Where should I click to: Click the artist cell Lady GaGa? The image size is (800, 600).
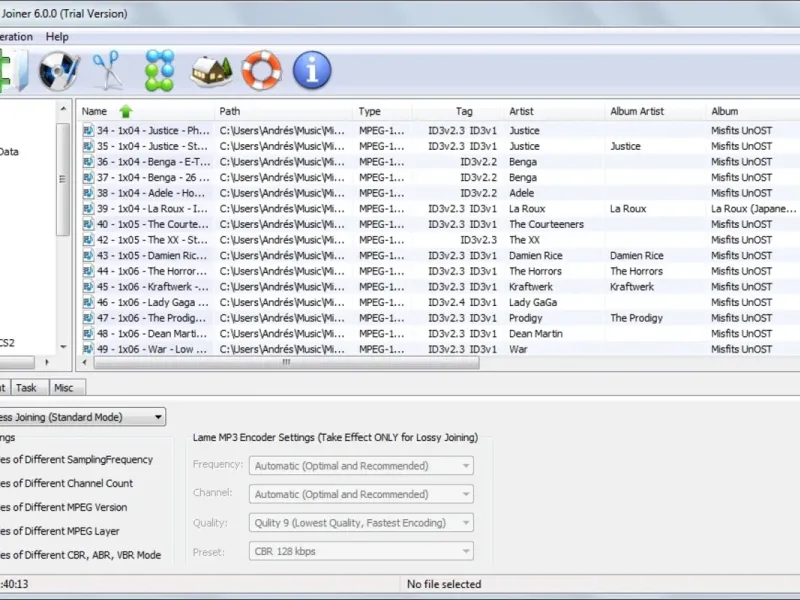[533, 303]
